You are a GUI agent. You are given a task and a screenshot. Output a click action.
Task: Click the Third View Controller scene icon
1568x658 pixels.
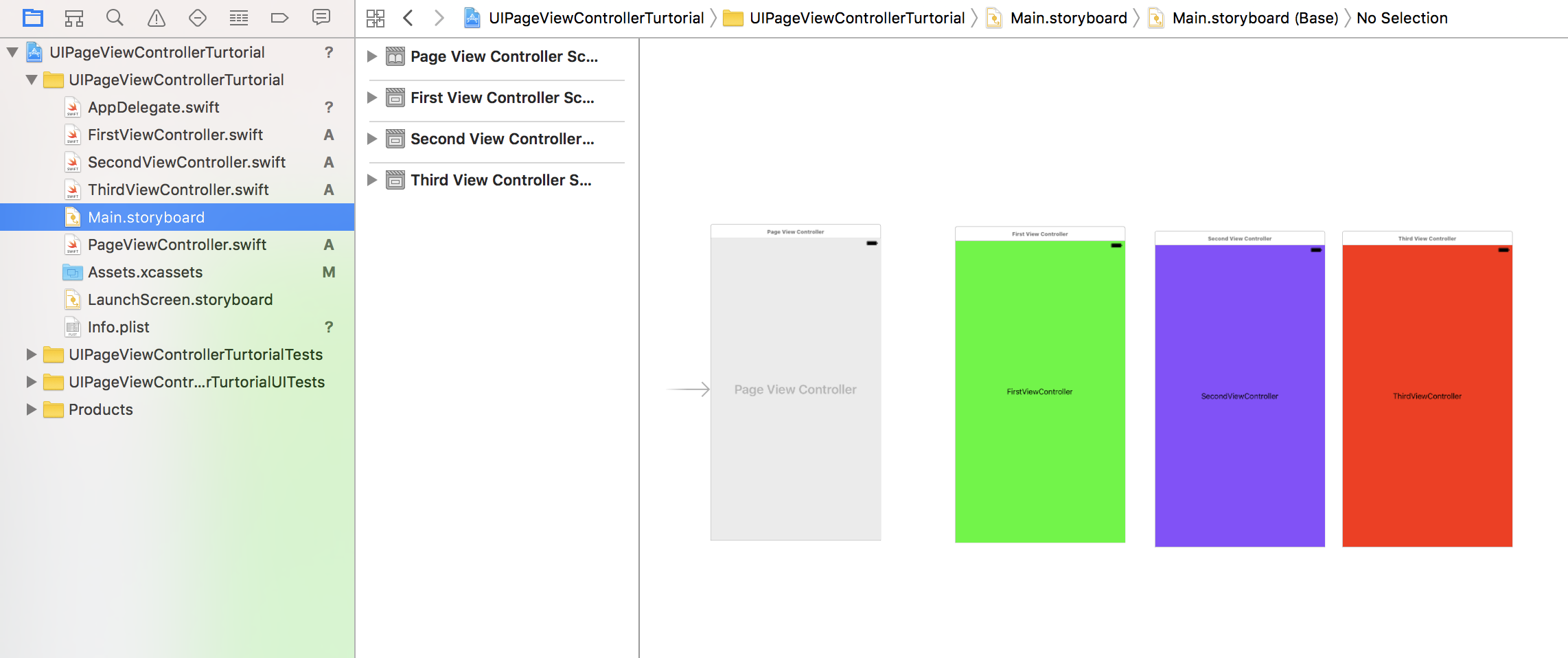click(x=395, y=180)
